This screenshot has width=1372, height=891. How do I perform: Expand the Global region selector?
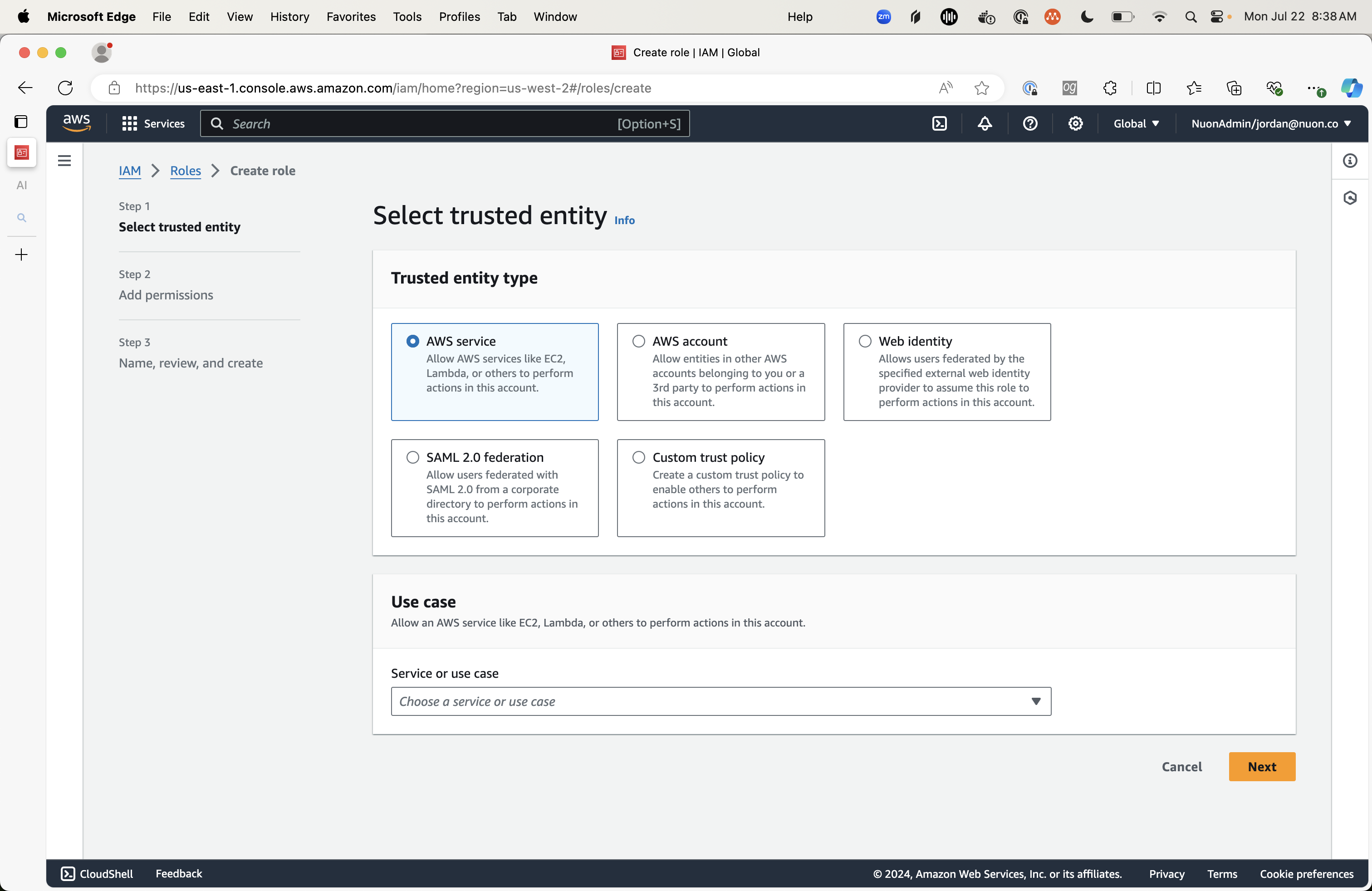pos(1136,123)
